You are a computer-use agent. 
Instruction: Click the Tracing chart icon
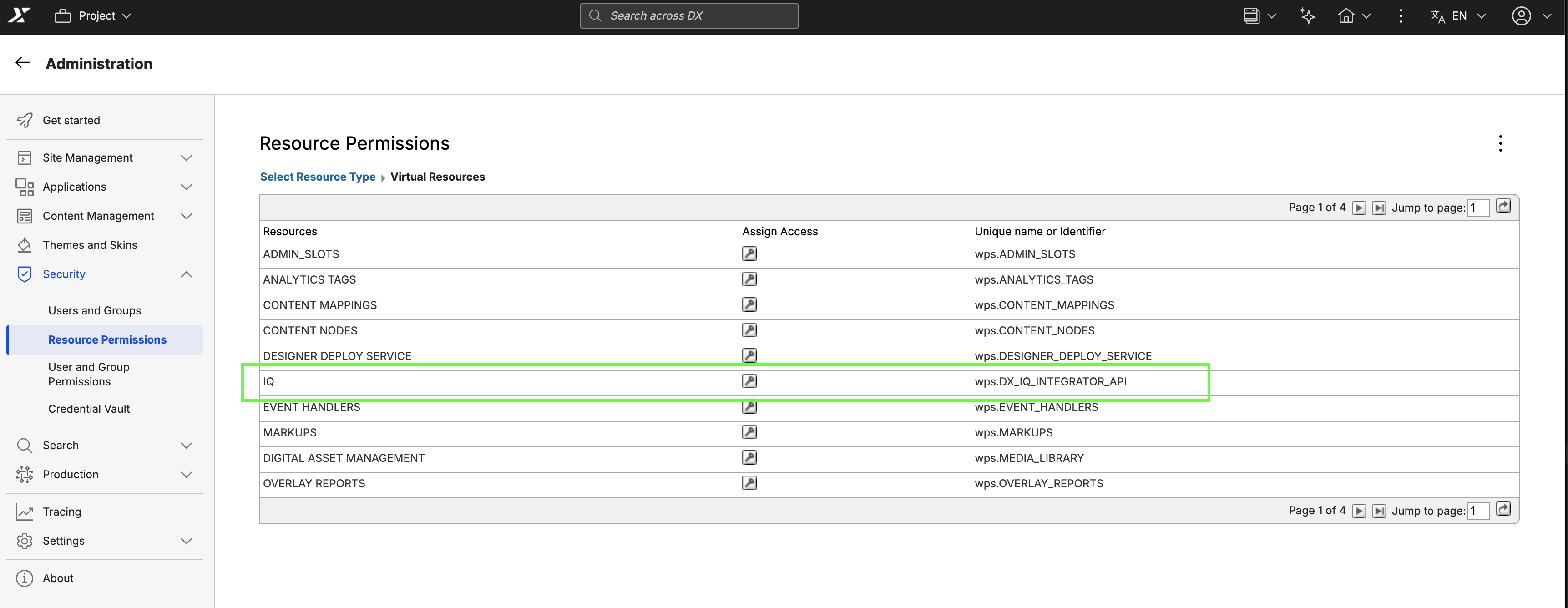tap(25, 512)
